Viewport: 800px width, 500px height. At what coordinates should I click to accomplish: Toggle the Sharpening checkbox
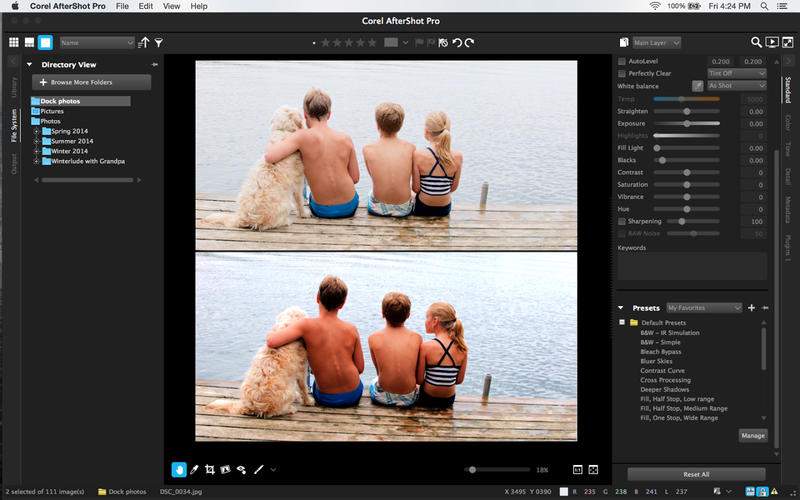coord(622,221)
